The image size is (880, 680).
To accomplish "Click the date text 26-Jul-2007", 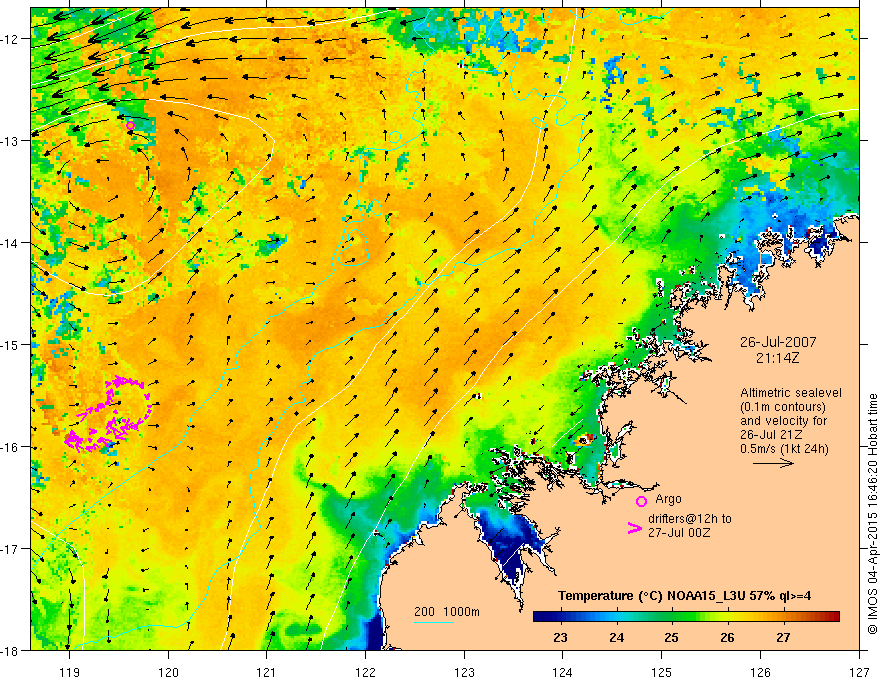I will 778,342.
